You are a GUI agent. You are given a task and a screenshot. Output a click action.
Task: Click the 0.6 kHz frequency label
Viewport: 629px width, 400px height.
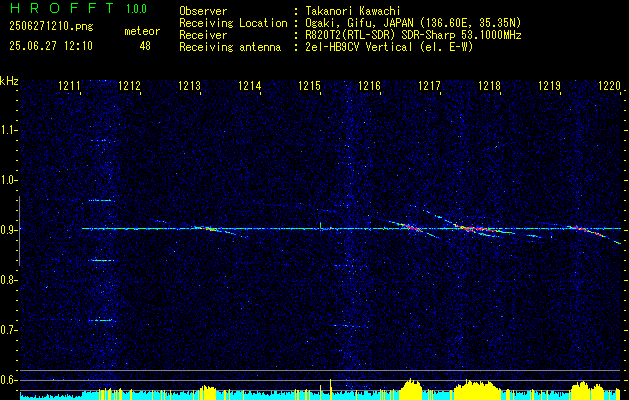(8, 380)
